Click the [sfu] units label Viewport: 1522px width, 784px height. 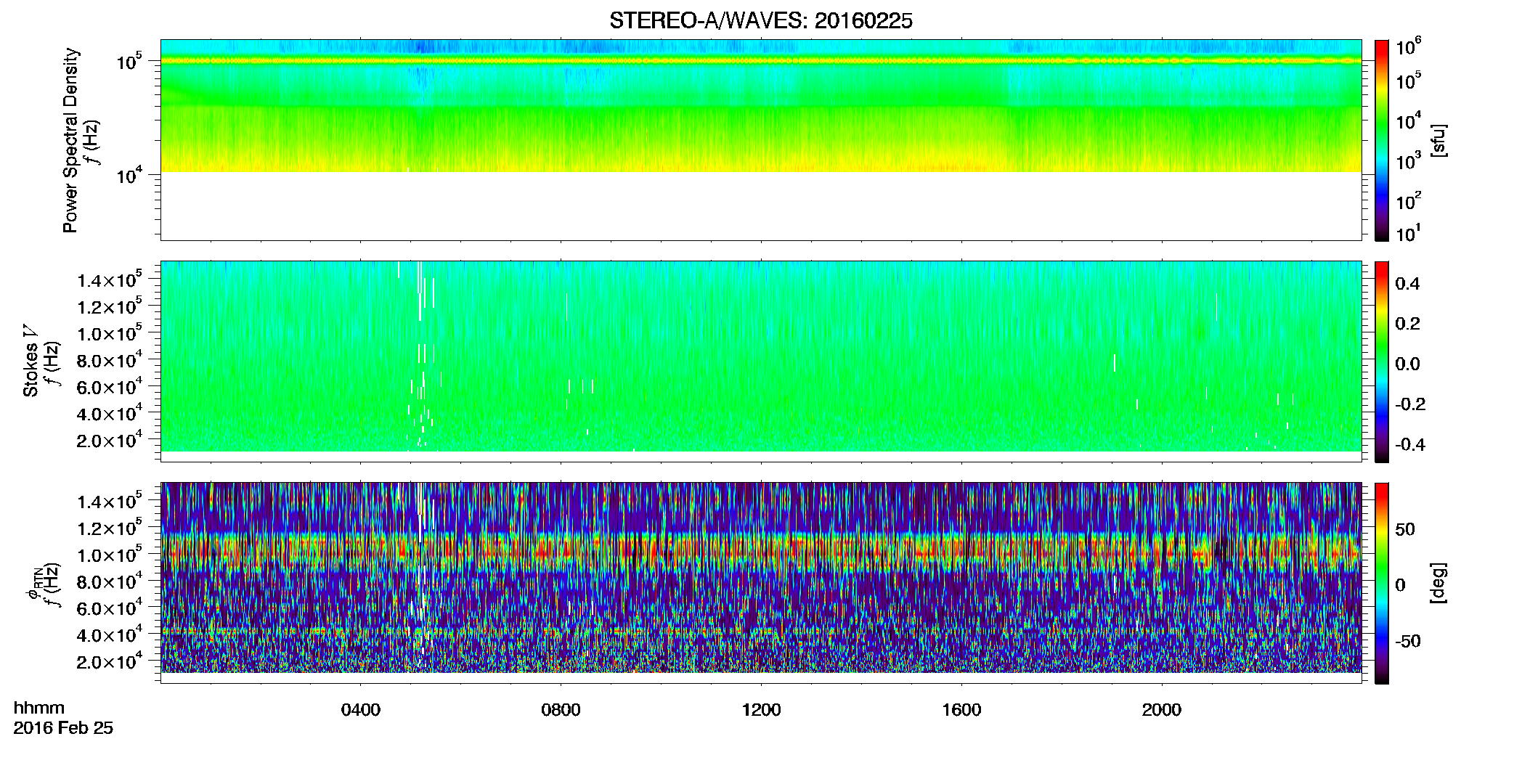[x=1438, y=140]
